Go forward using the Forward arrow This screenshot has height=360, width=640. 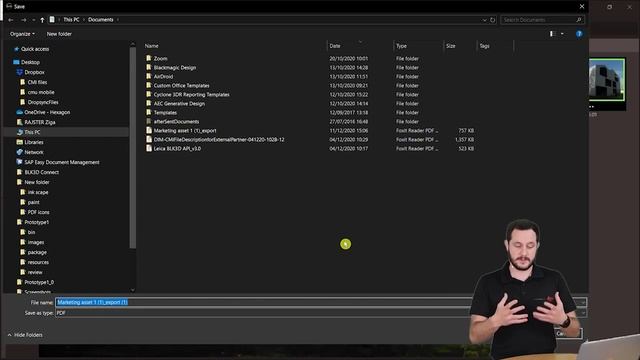pyautogui.click(x=24, y=20)
